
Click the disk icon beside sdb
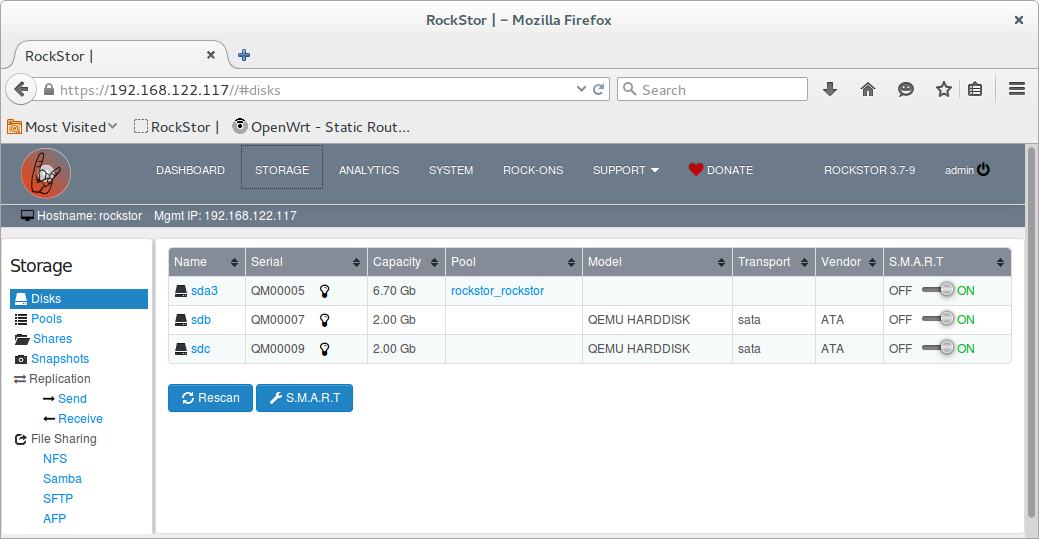click(181, 320)
